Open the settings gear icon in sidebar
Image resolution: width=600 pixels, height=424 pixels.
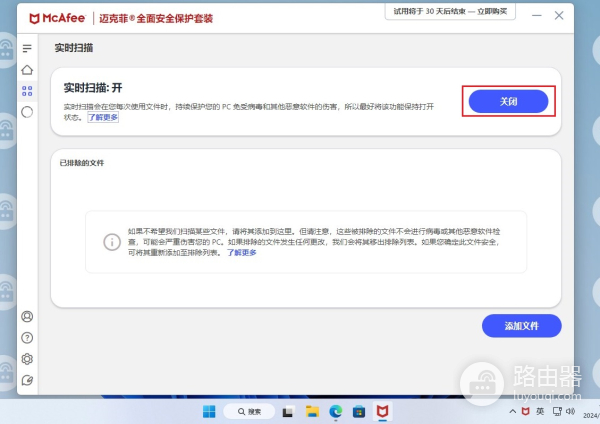[x=27, y=359]
